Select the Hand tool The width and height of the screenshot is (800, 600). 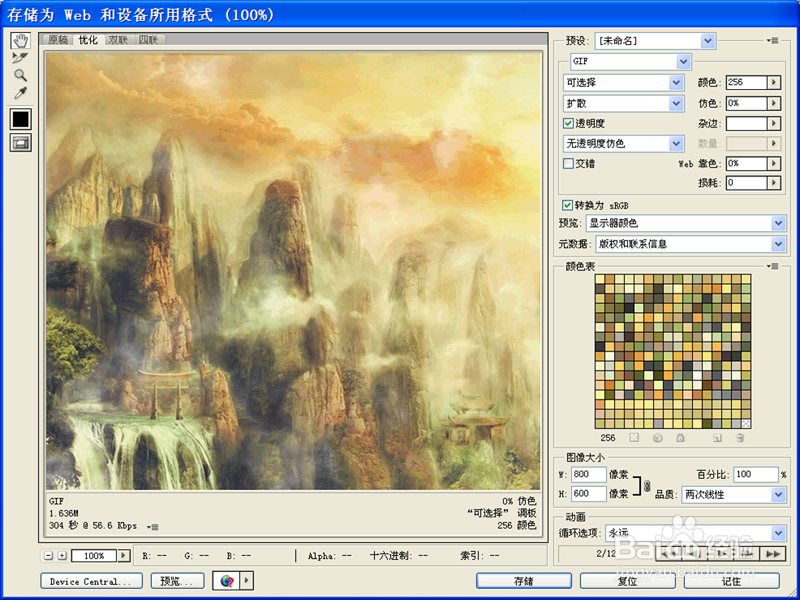point(20,40)
